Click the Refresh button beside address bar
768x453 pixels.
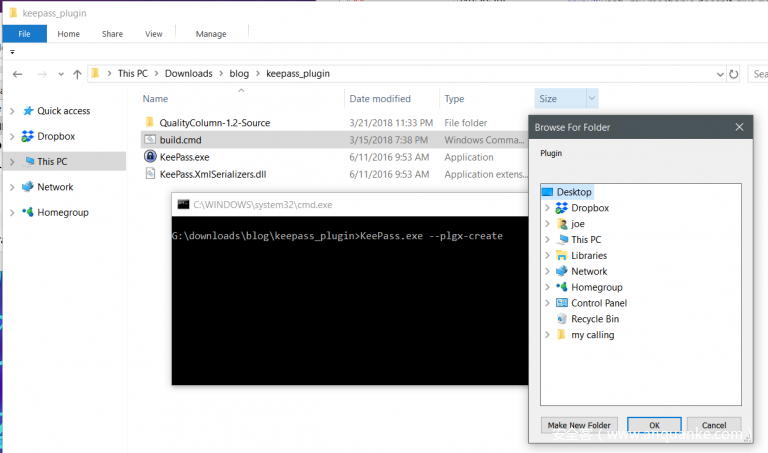pos(735,74)
